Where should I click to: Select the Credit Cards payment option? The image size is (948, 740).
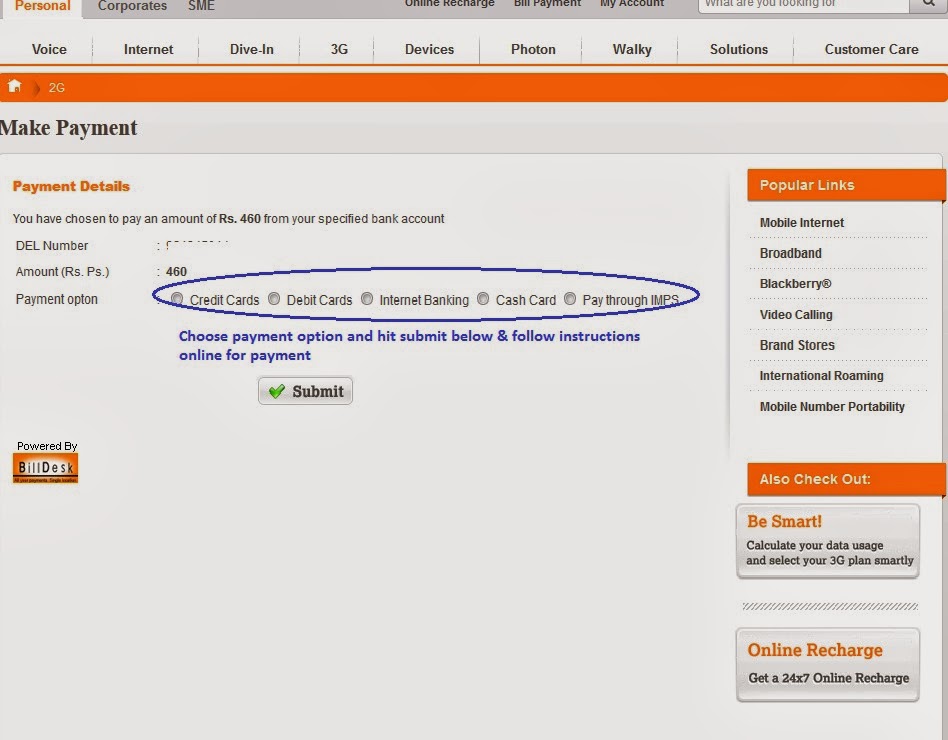point(177,298)
